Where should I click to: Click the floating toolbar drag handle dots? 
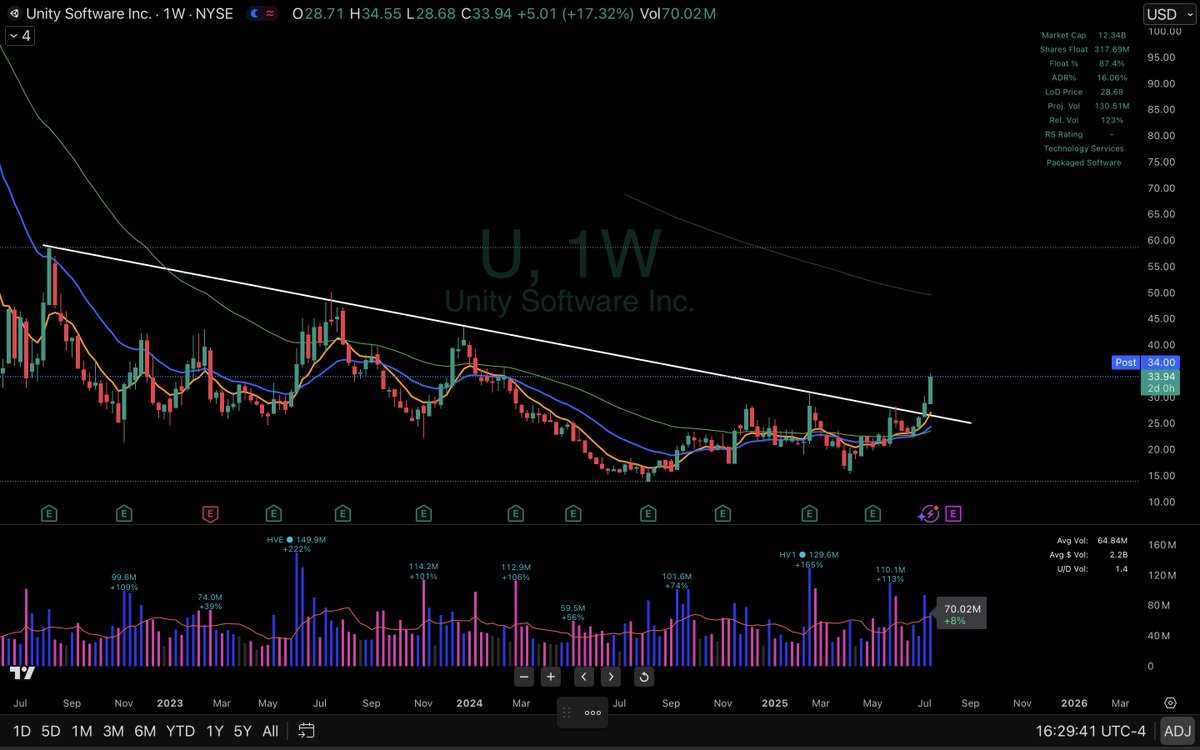pos(567,713)
